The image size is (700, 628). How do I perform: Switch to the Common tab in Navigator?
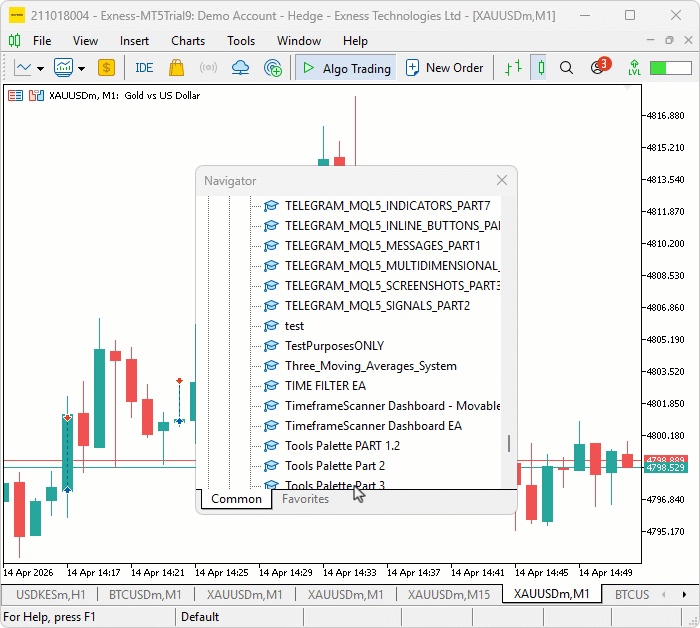tap(236, 499)
